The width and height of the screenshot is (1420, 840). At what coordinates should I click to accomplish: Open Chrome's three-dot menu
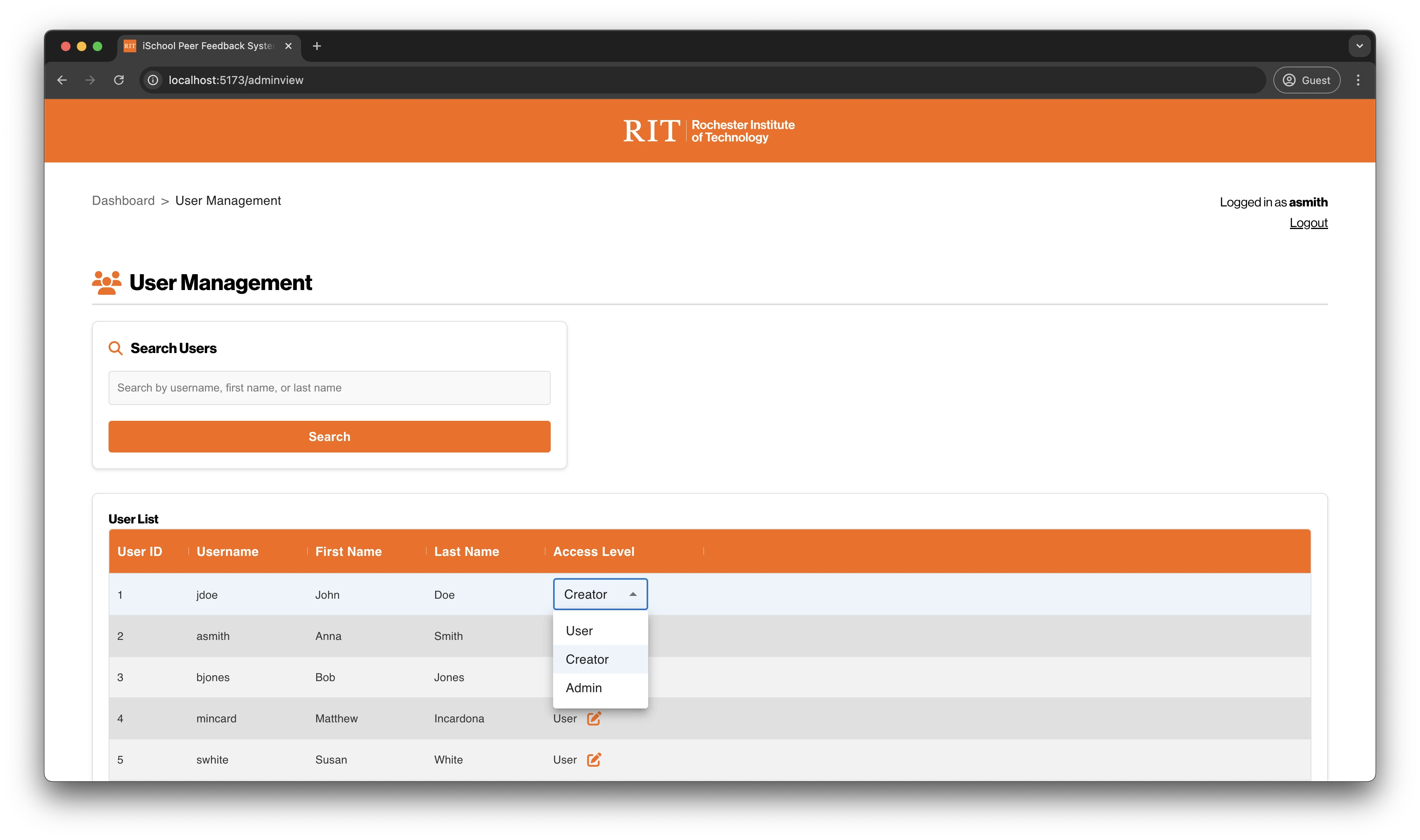click(x=1358, y=80)
